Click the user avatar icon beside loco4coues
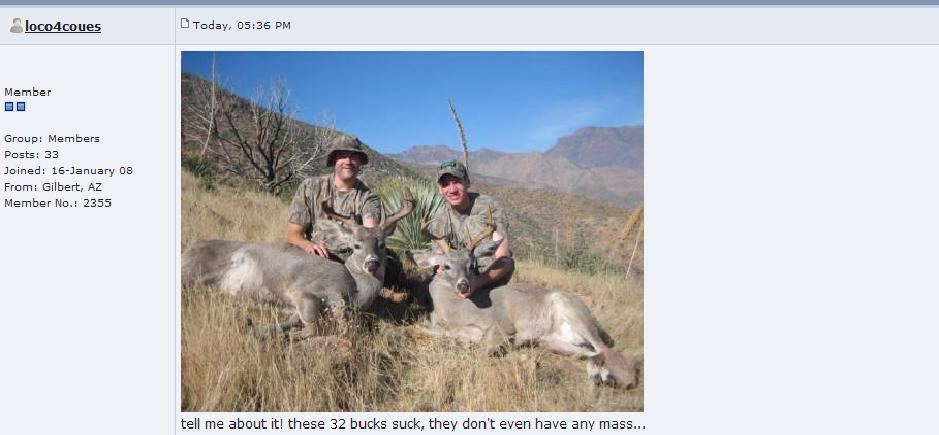The width and height of the screenshot is (939, 435). [x=16, y=26]
